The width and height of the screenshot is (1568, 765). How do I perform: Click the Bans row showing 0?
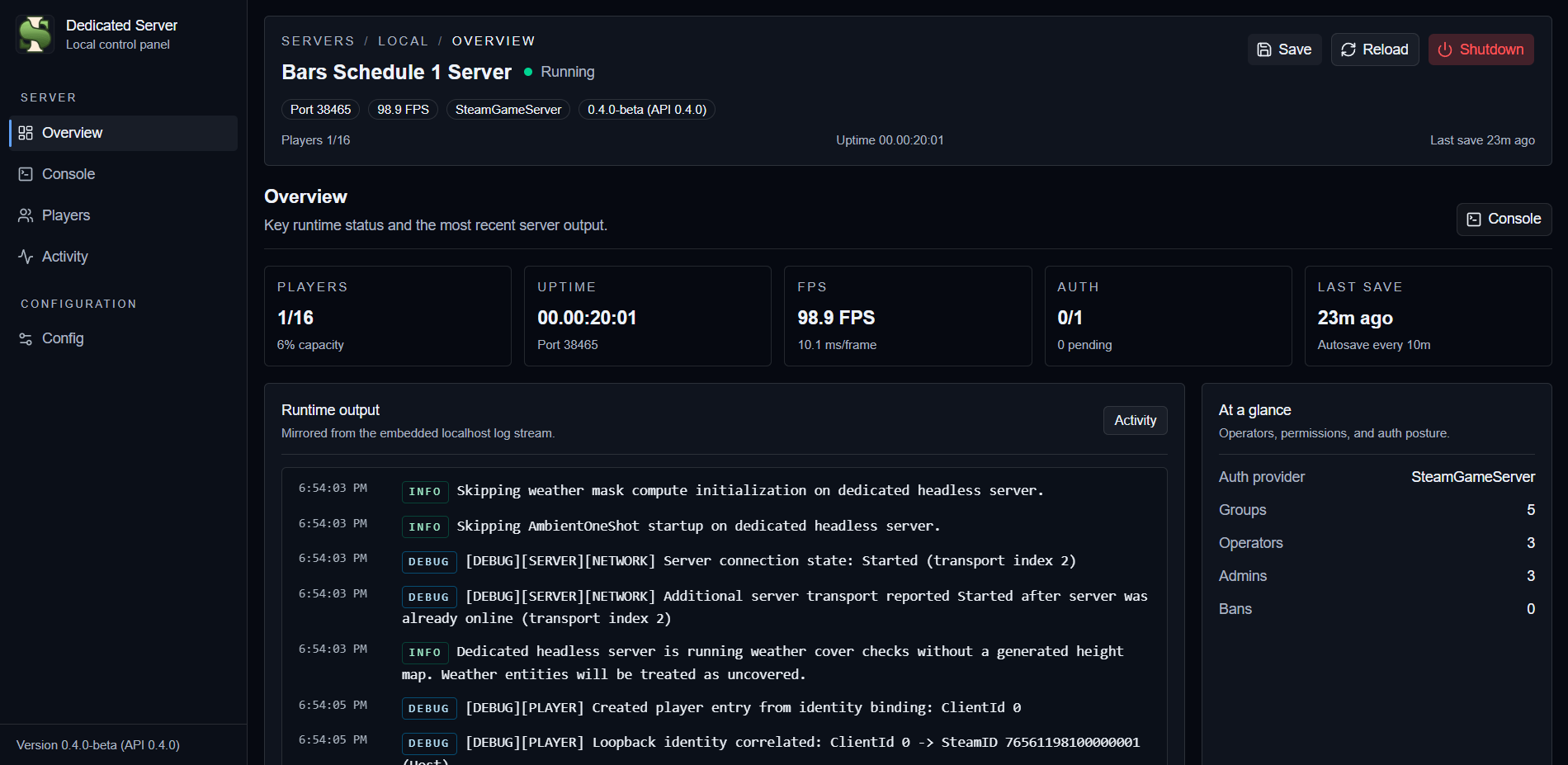tap(1377, 609)
